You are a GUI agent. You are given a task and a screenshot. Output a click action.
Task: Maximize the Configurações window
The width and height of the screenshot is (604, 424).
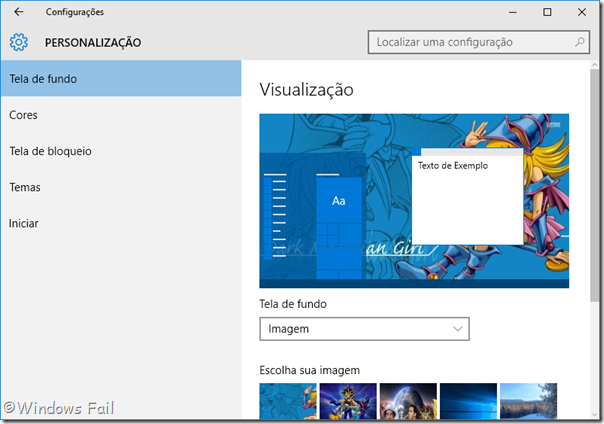547,12
